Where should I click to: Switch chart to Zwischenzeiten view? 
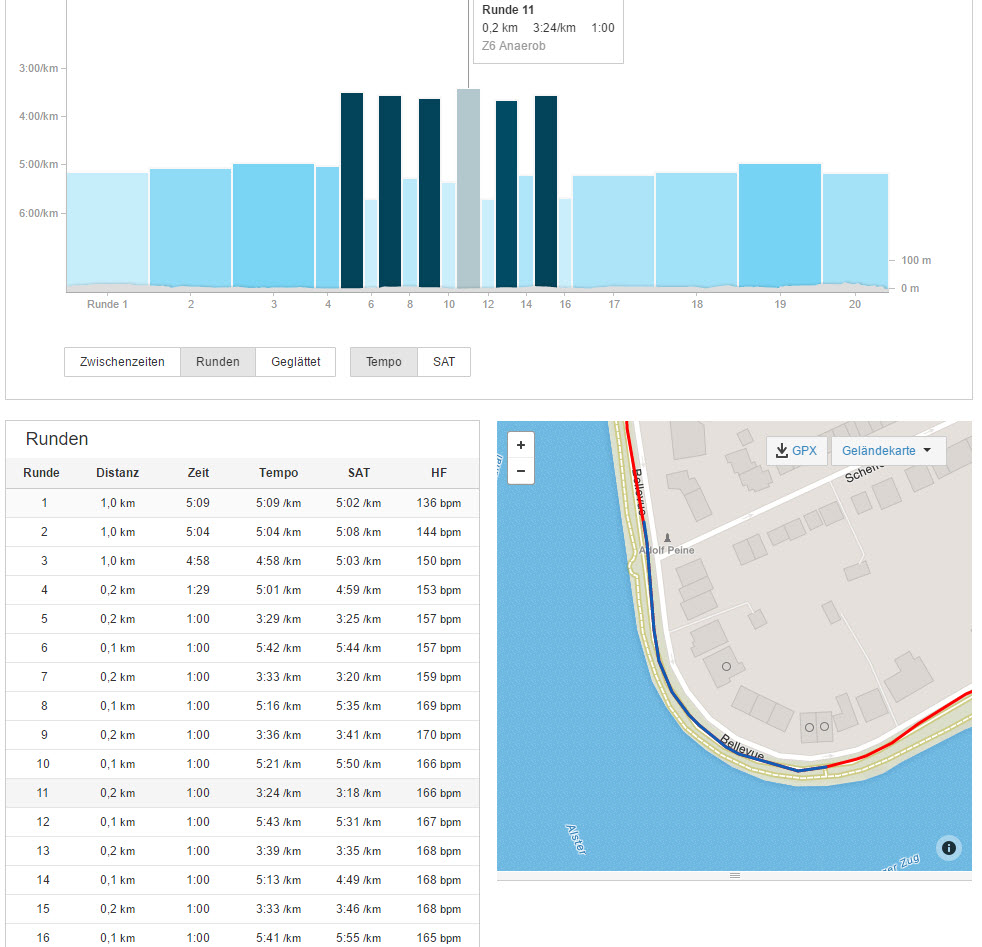coord(122,362)
